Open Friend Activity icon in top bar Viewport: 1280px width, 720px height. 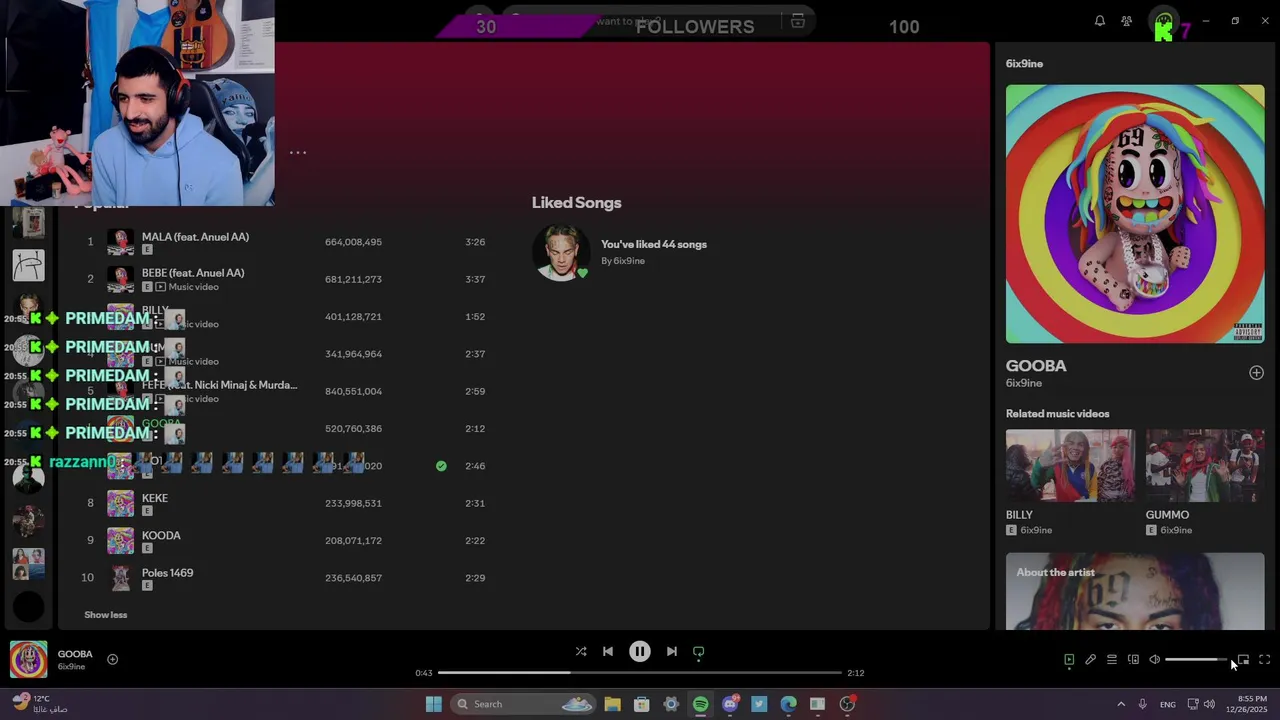[1127, 21]
